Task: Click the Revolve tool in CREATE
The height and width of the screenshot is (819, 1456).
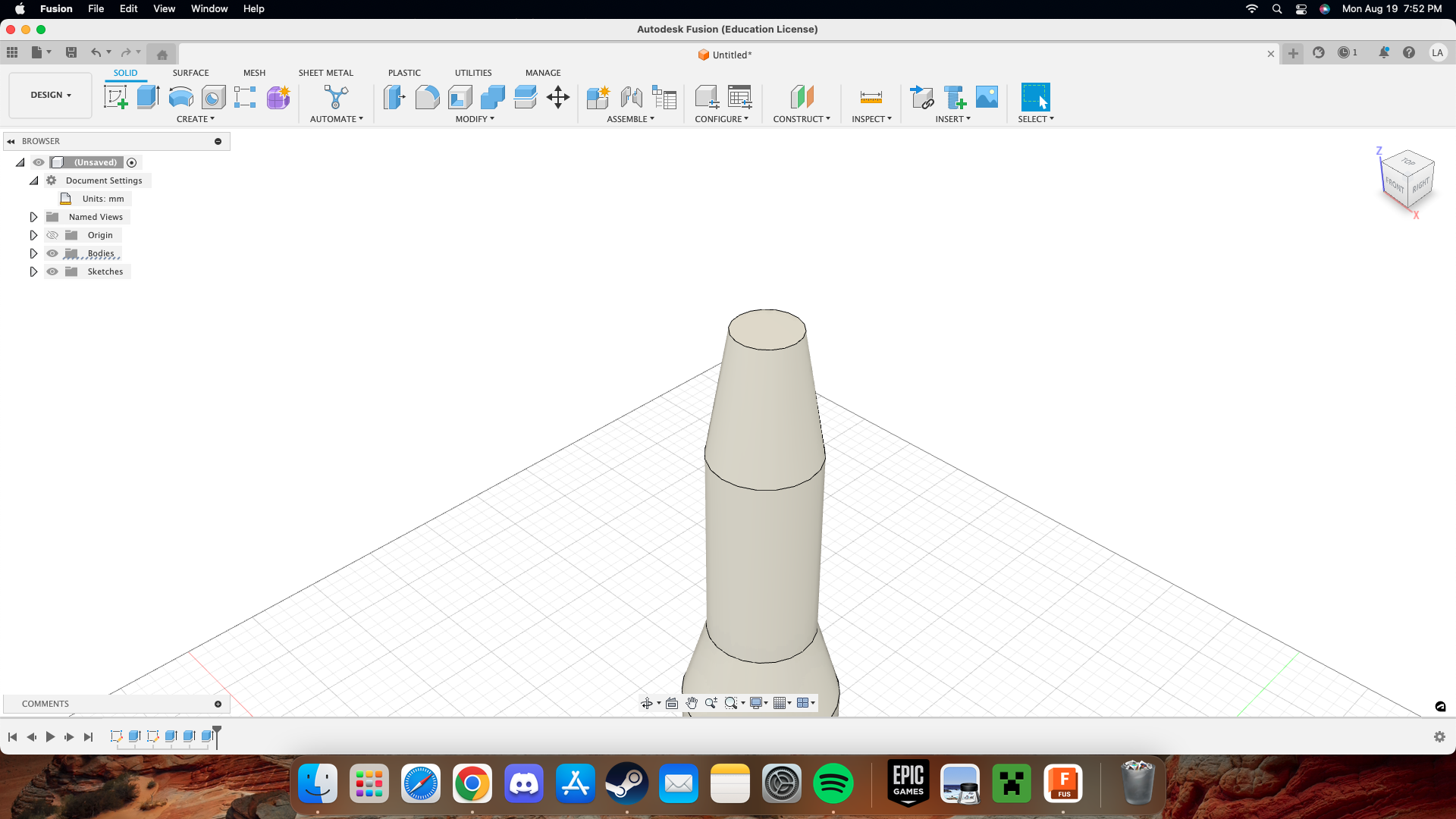Action: [180, 96]
